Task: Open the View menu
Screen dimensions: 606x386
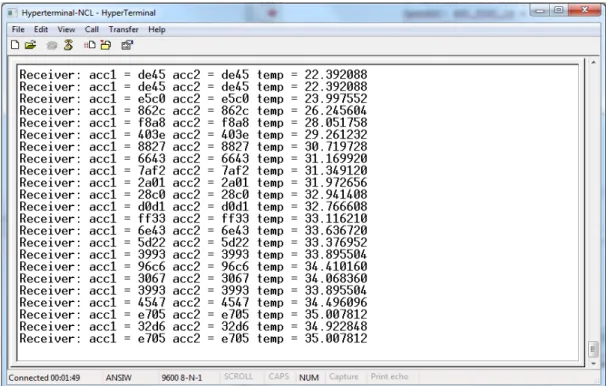Action: (x=66, y=29)
